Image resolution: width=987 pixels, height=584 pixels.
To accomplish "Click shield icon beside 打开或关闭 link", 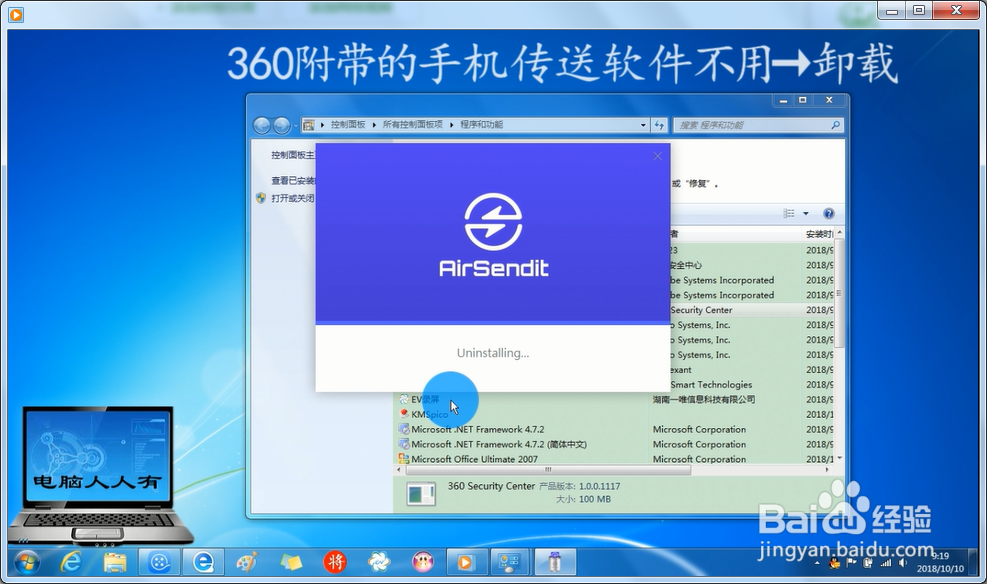I will [261, 198].
